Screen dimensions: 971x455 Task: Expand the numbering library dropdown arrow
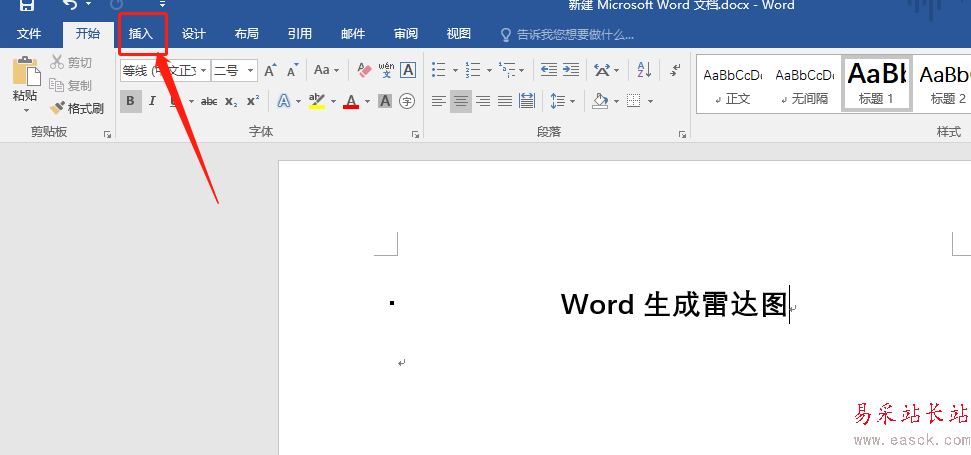point(490,71)
